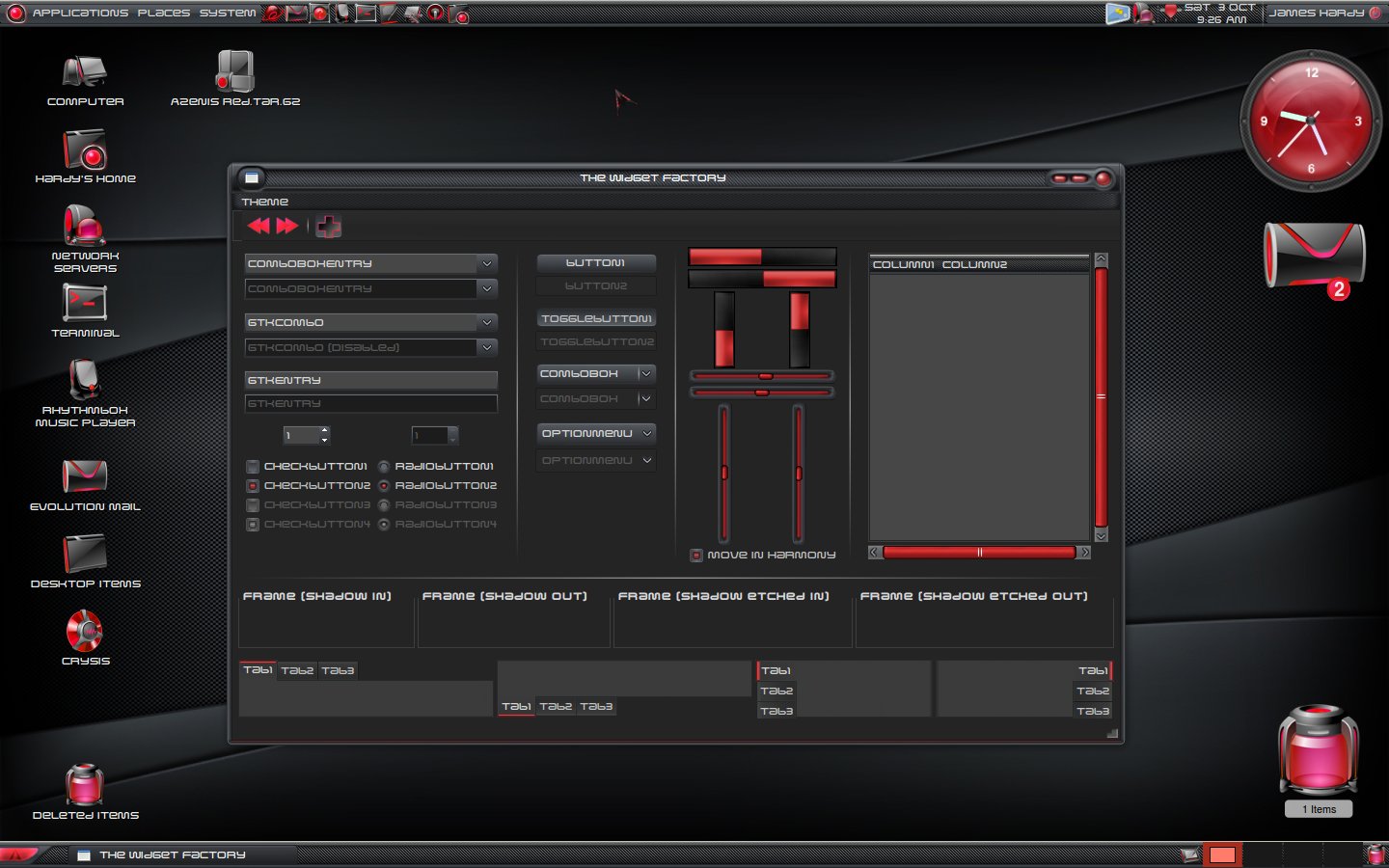The image size is (1389, 868).
Task: Open the enabled OptionMenu dropdown
Action: [596, 433]
